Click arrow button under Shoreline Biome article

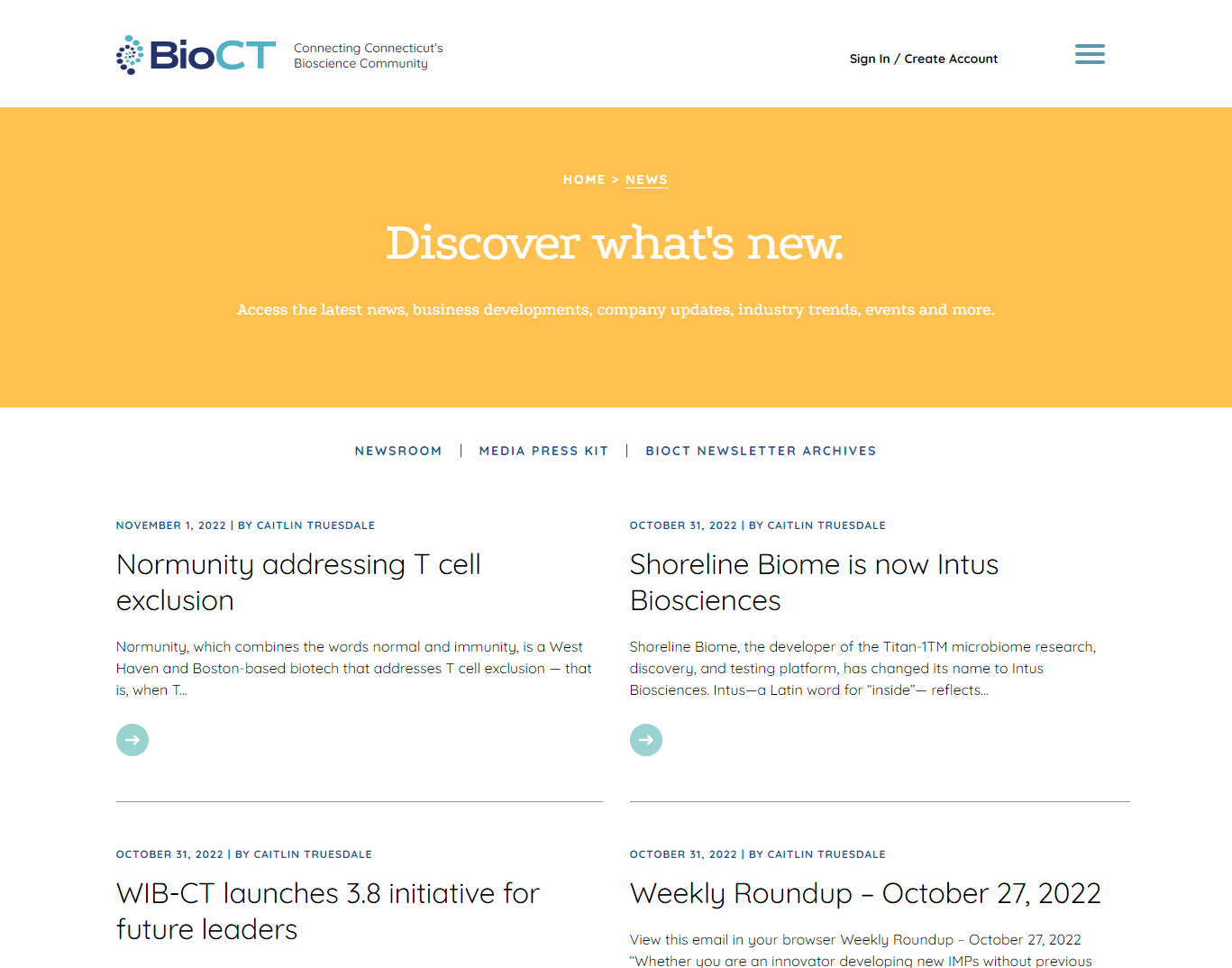646,740
